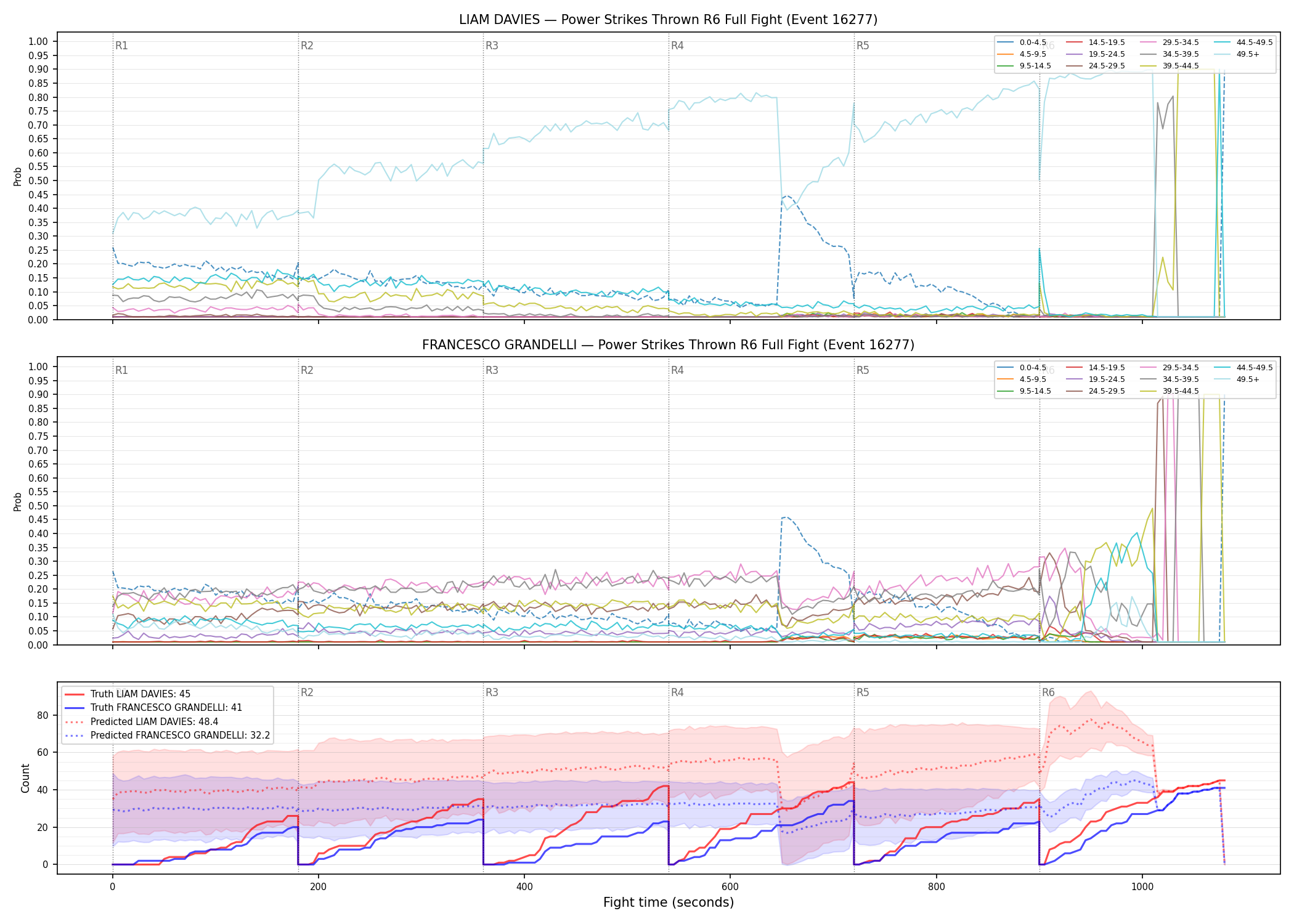Click the x-axis tick label 200
Image resolution: width=1294 pixels, height=924 pixels.
[x=318, y=886]
